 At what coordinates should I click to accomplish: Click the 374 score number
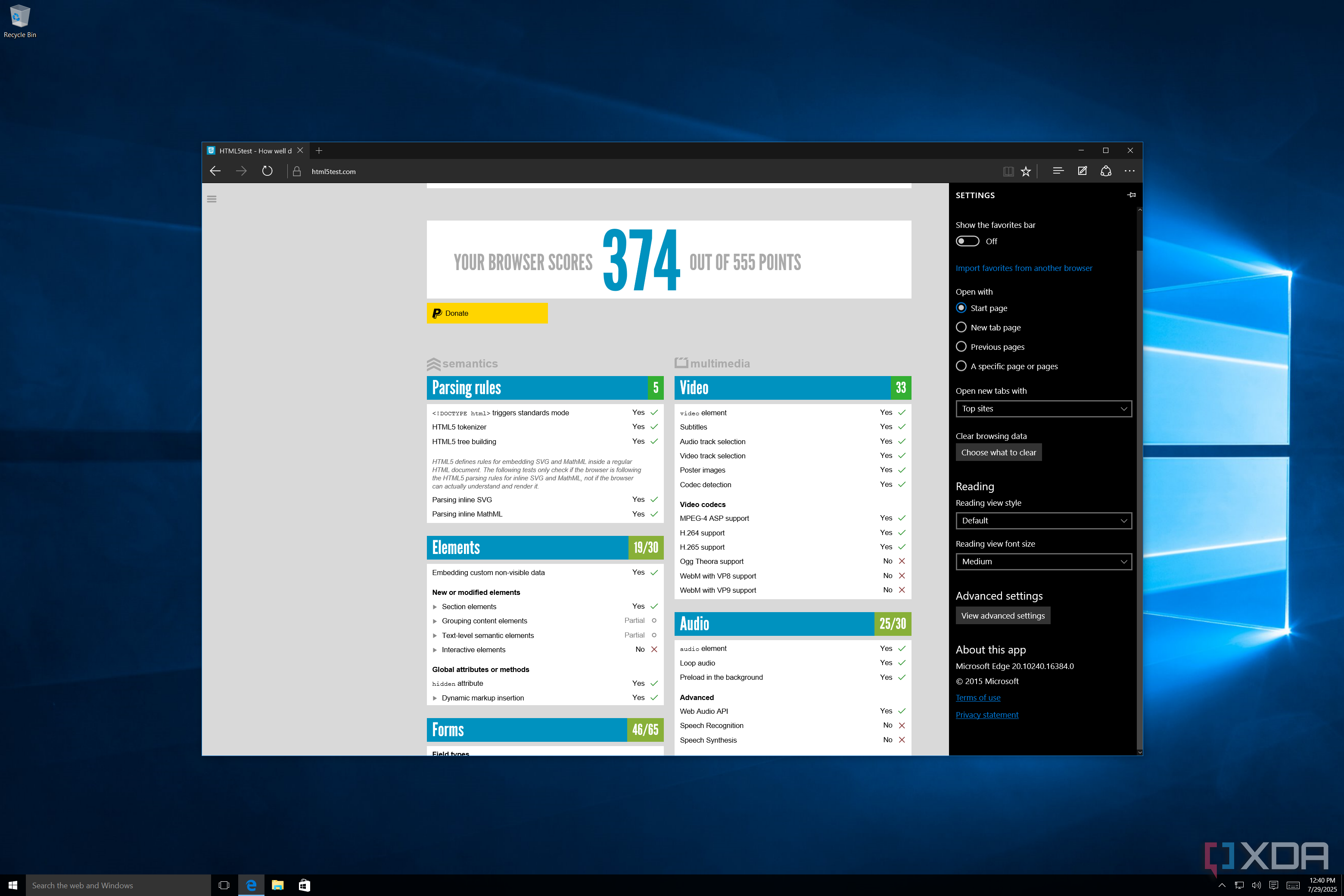point(641,260)
